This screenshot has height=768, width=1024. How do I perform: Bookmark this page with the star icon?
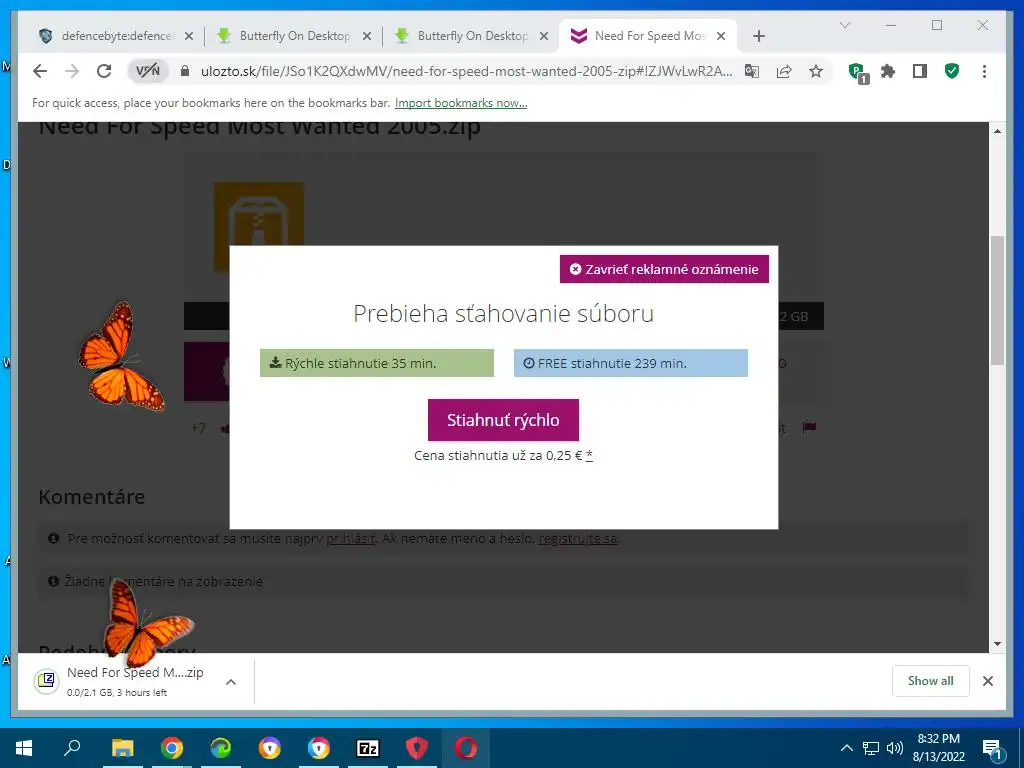(x=816, y=71)
